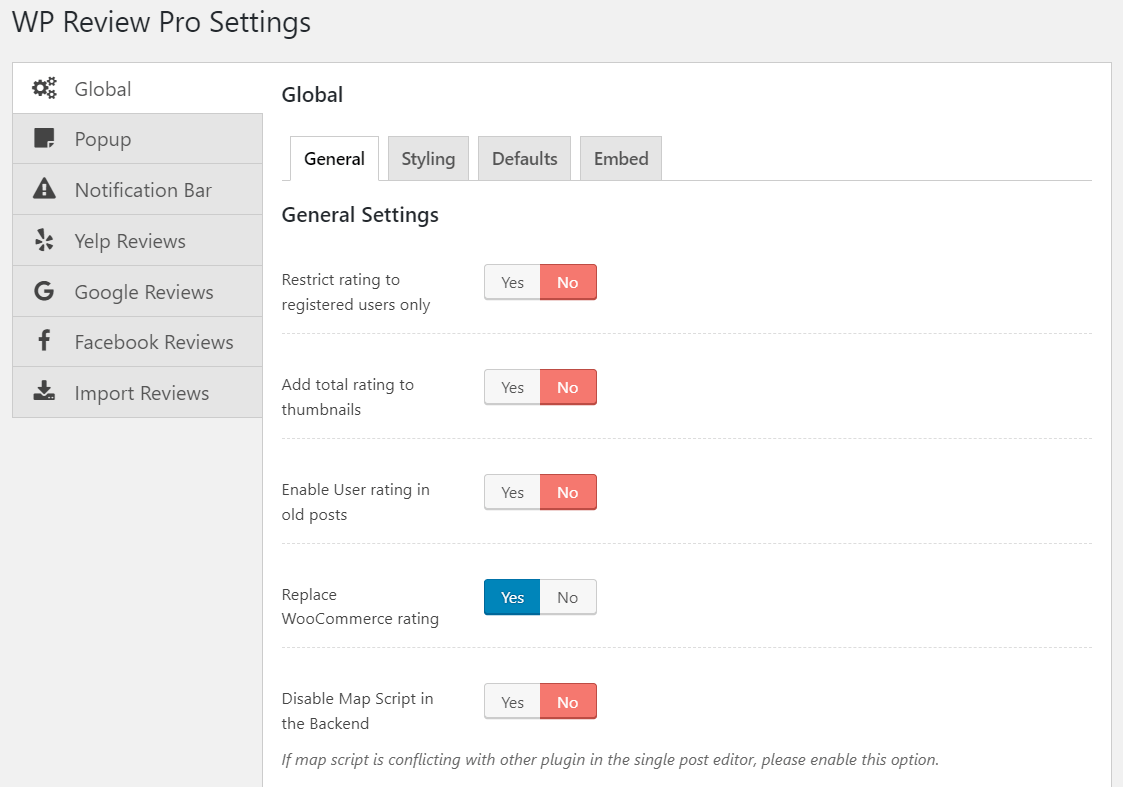1123x787 pixels.
Task: Disable the Replace WooCommerce rating option
Action: point(568,597)
